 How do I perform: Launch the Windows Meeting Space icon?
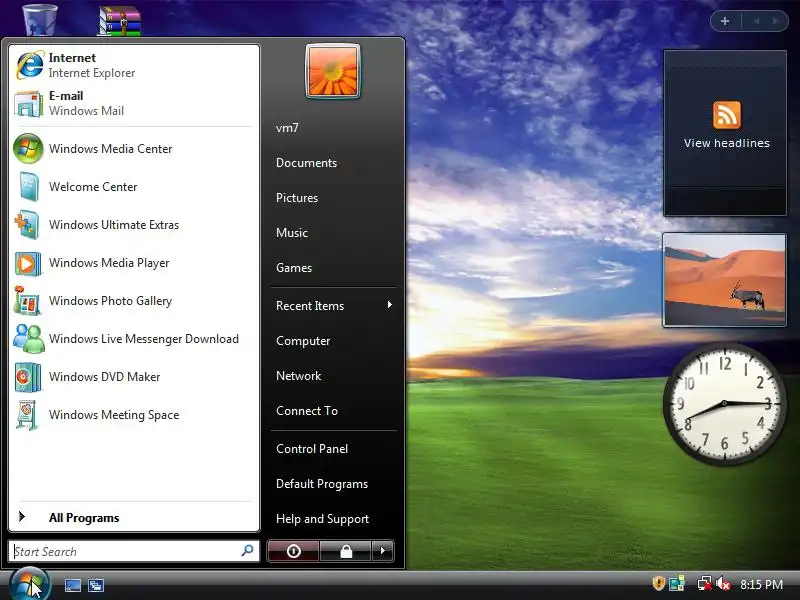pos(27,415)
